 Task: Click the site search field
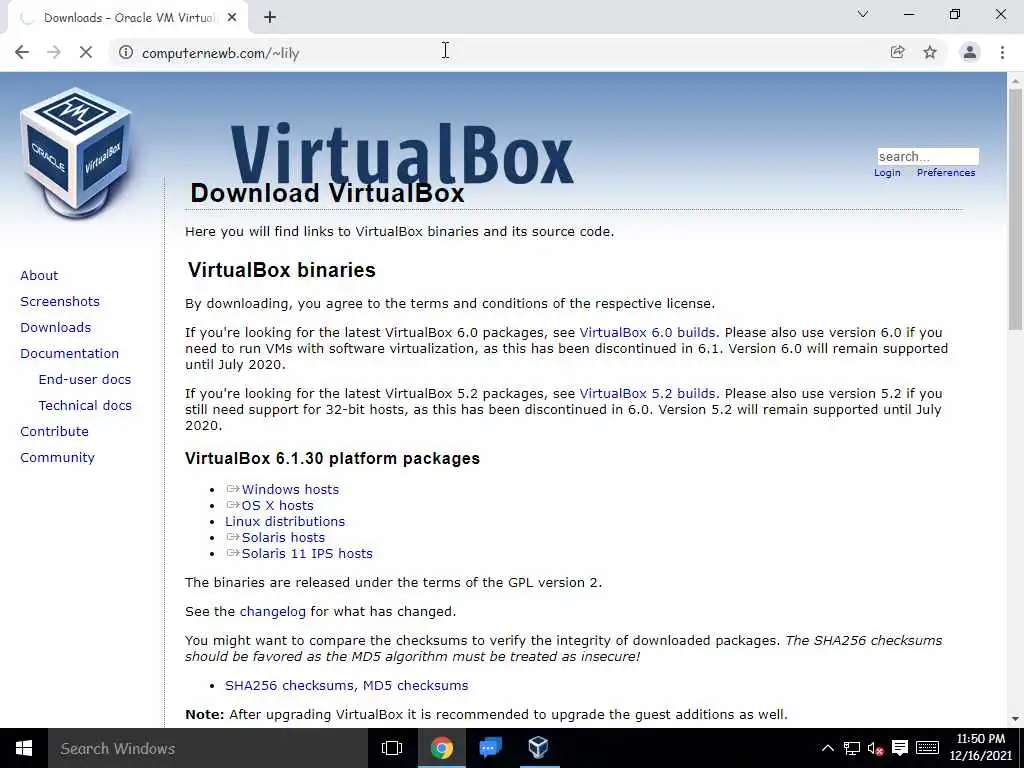928,156
